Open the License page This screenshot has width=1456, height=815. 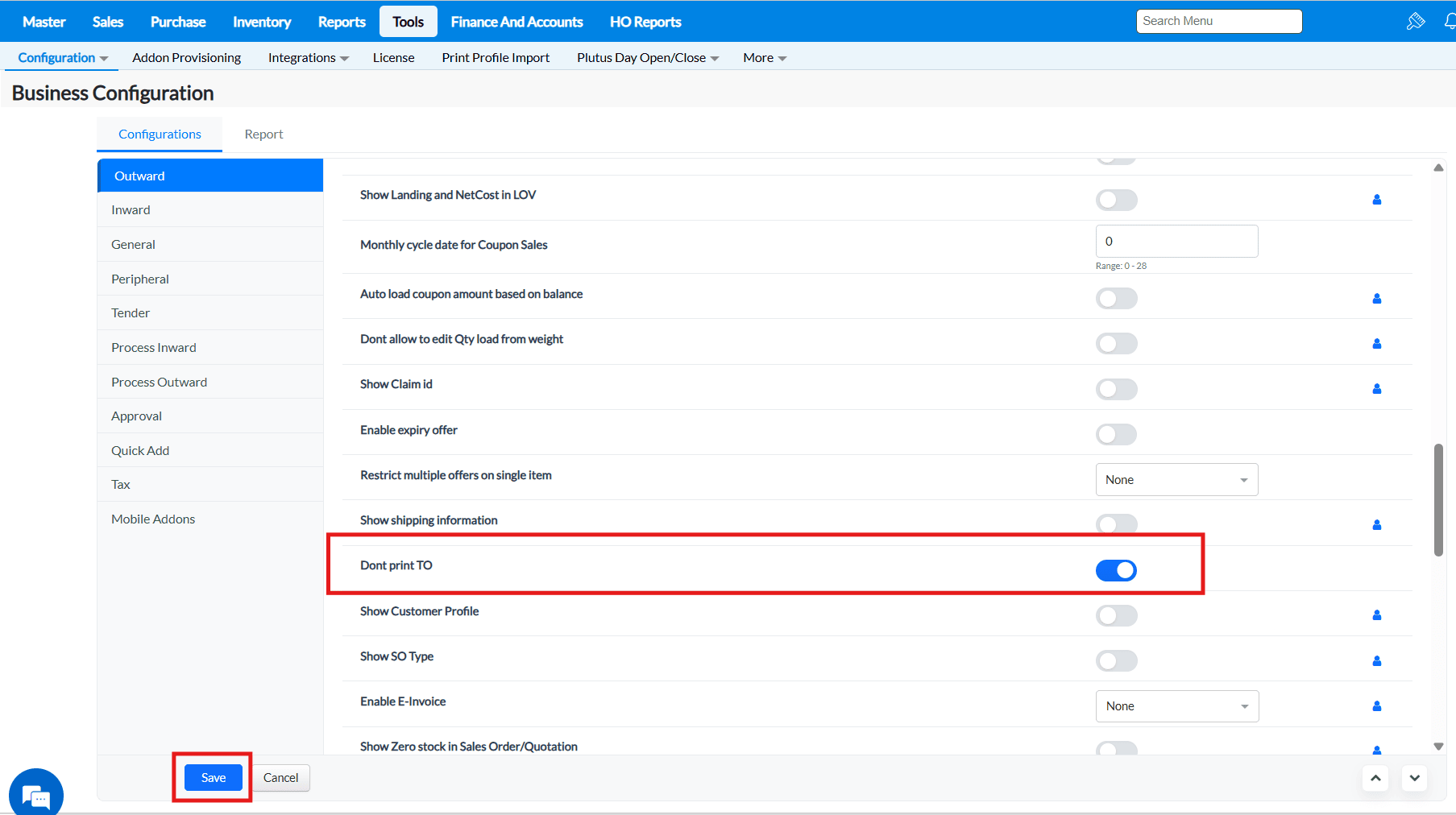[x=393, y=58]
